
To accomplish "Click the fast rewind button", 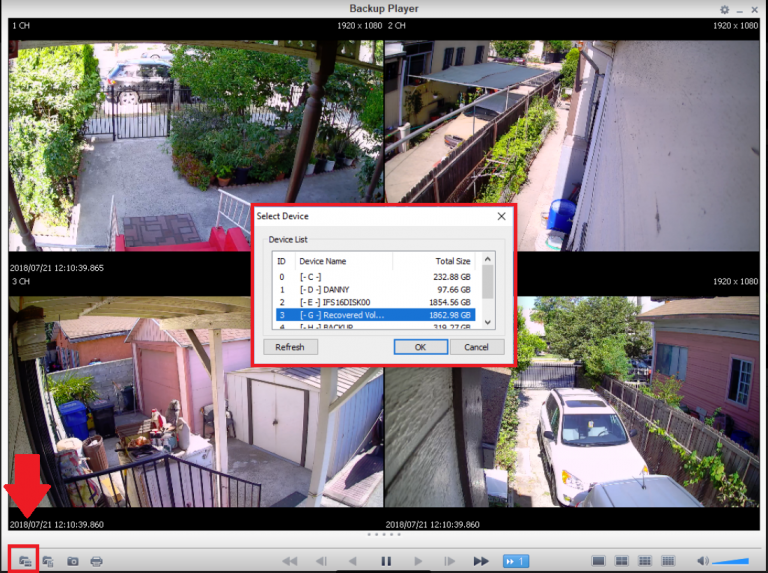I will [289, 561].
